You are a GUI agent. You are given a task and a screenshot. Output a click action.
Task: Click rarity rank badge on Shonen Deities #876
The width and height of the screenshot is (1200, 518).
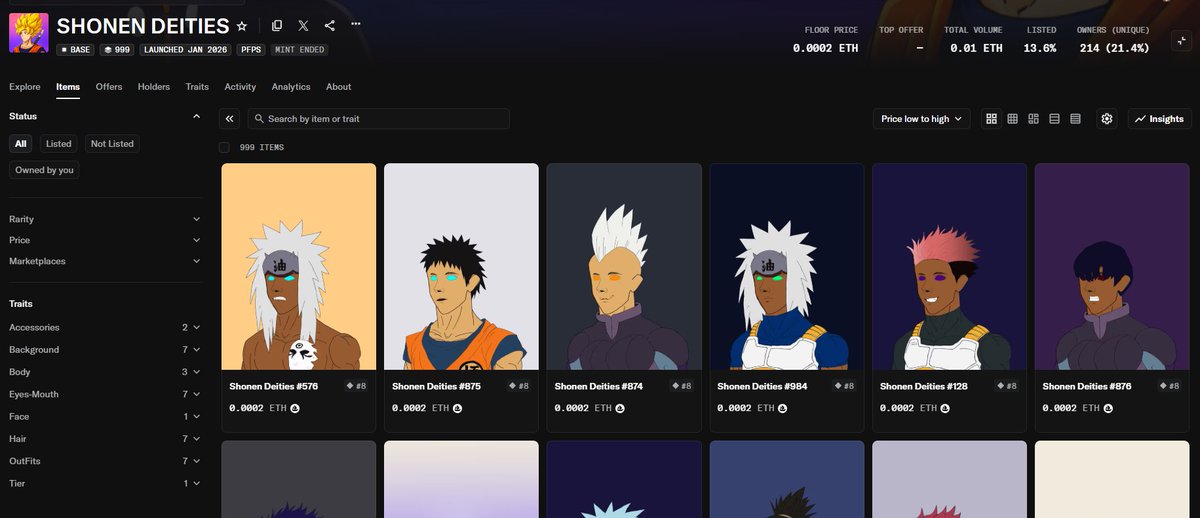(x=1169, y=385)
